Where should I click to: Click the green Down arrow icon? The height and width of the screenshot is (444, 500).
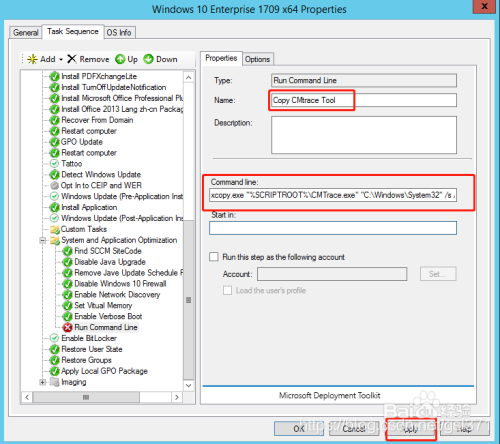[x=148, y=59]
